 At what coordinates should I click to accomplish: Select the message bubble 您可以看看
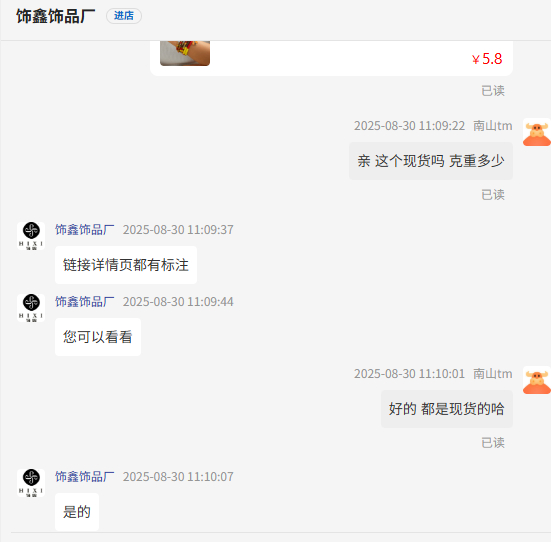pyautogui.click(x=98, y=337)
